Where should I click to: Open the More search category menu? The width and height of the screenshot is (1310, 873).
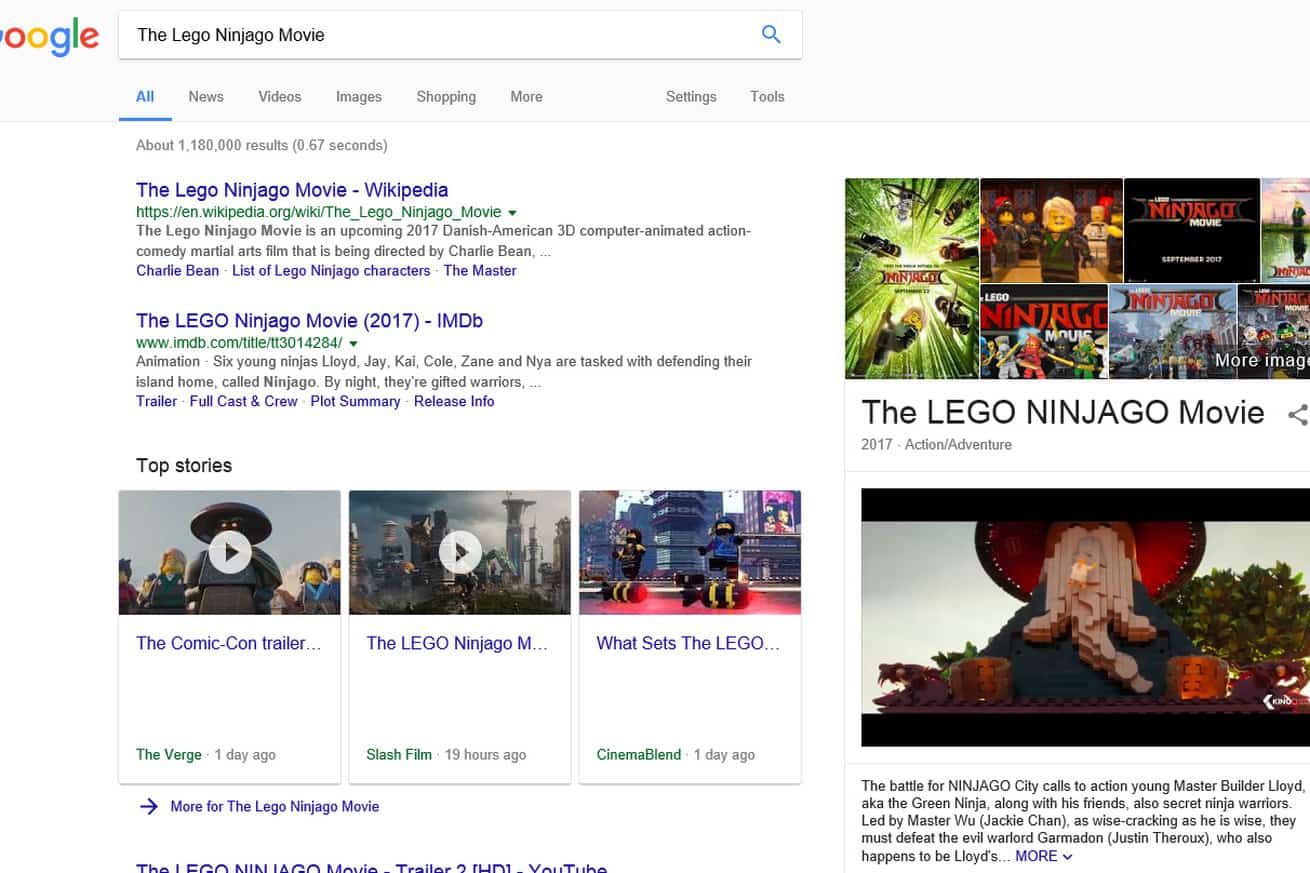click(x=526, y=97)
